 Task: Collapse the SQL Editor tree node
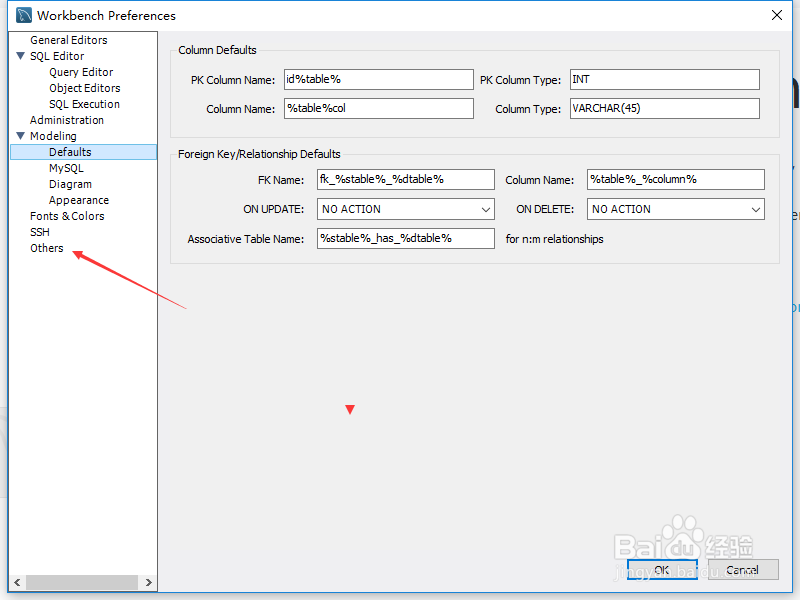(x=20, y=56)
